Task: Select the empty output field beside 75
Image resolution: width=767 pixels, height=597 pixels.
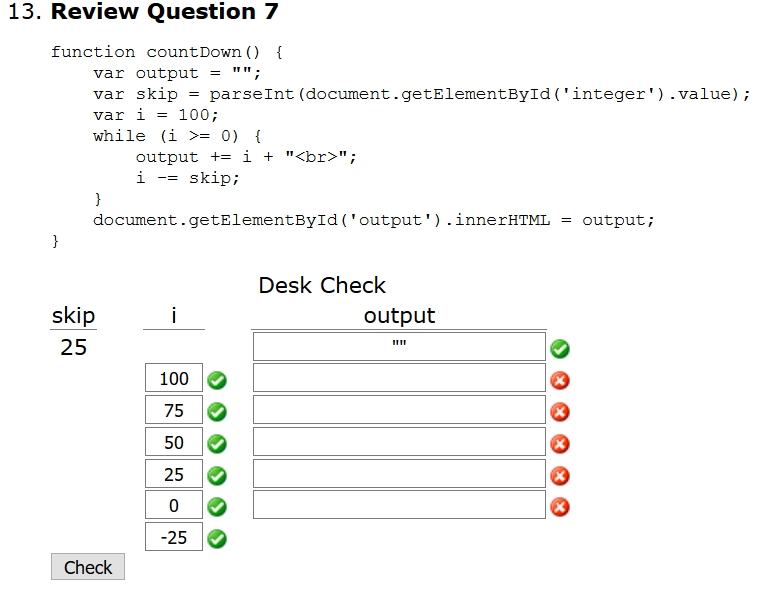Action: point(399,411)
